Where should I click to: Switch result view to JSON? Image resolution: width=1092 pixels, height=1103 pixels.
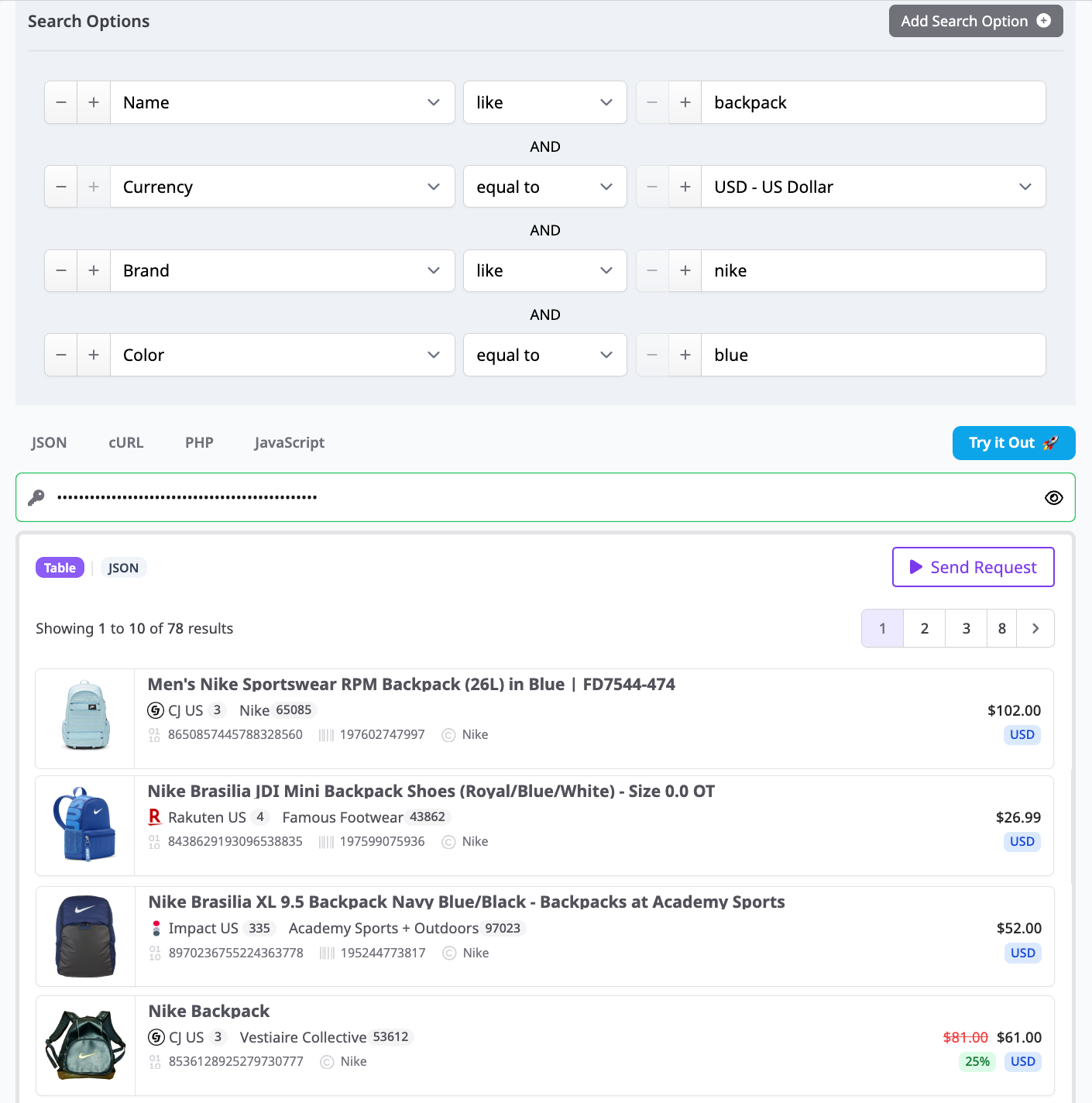coord(123,568)
